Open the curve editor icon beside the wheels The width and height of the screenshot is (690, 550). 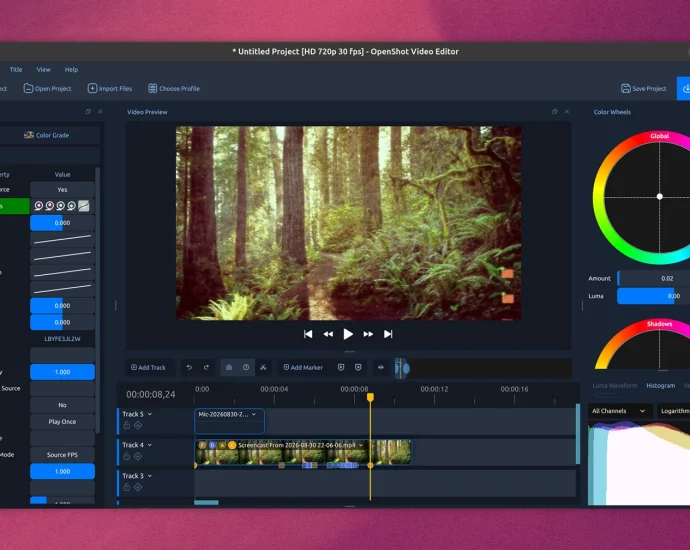(x=84, y=206)
